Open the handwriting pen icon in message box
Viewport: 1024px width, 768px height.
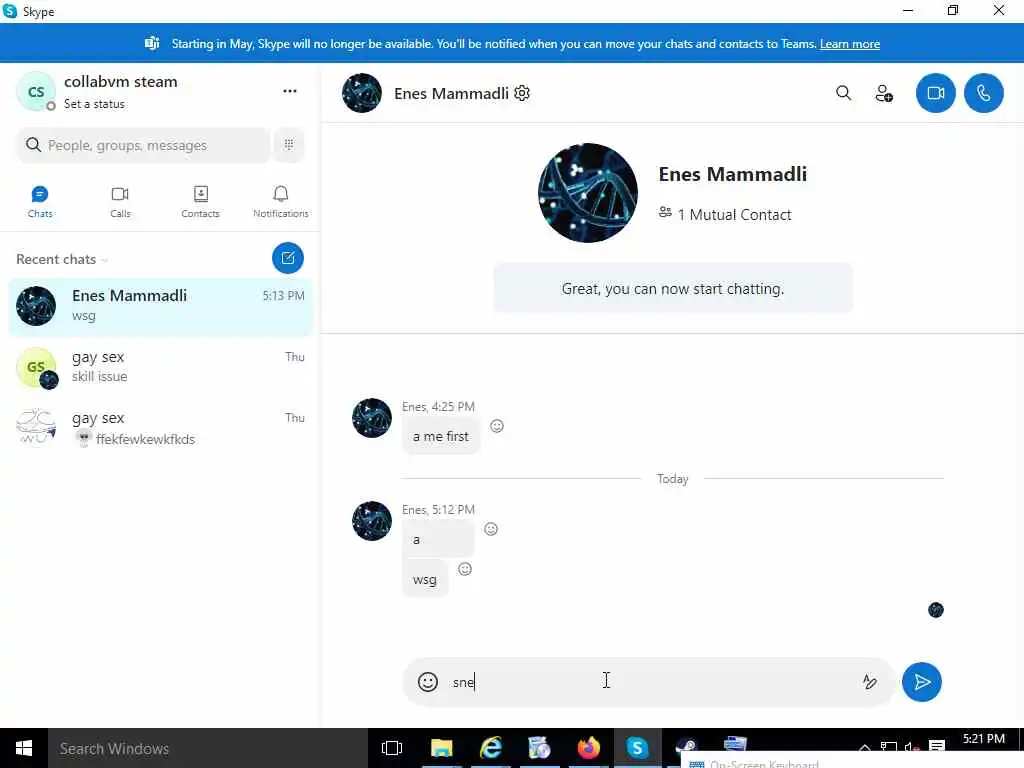pos(869,682)
